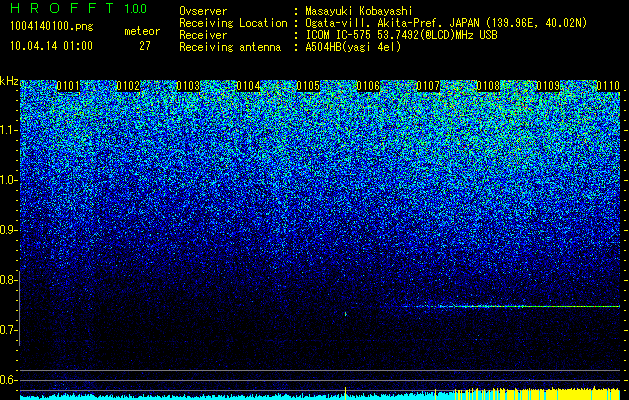Click the ICOM IC-575 receiver text
Viewport: 629px width, 400px height.
tap(402, 35)
